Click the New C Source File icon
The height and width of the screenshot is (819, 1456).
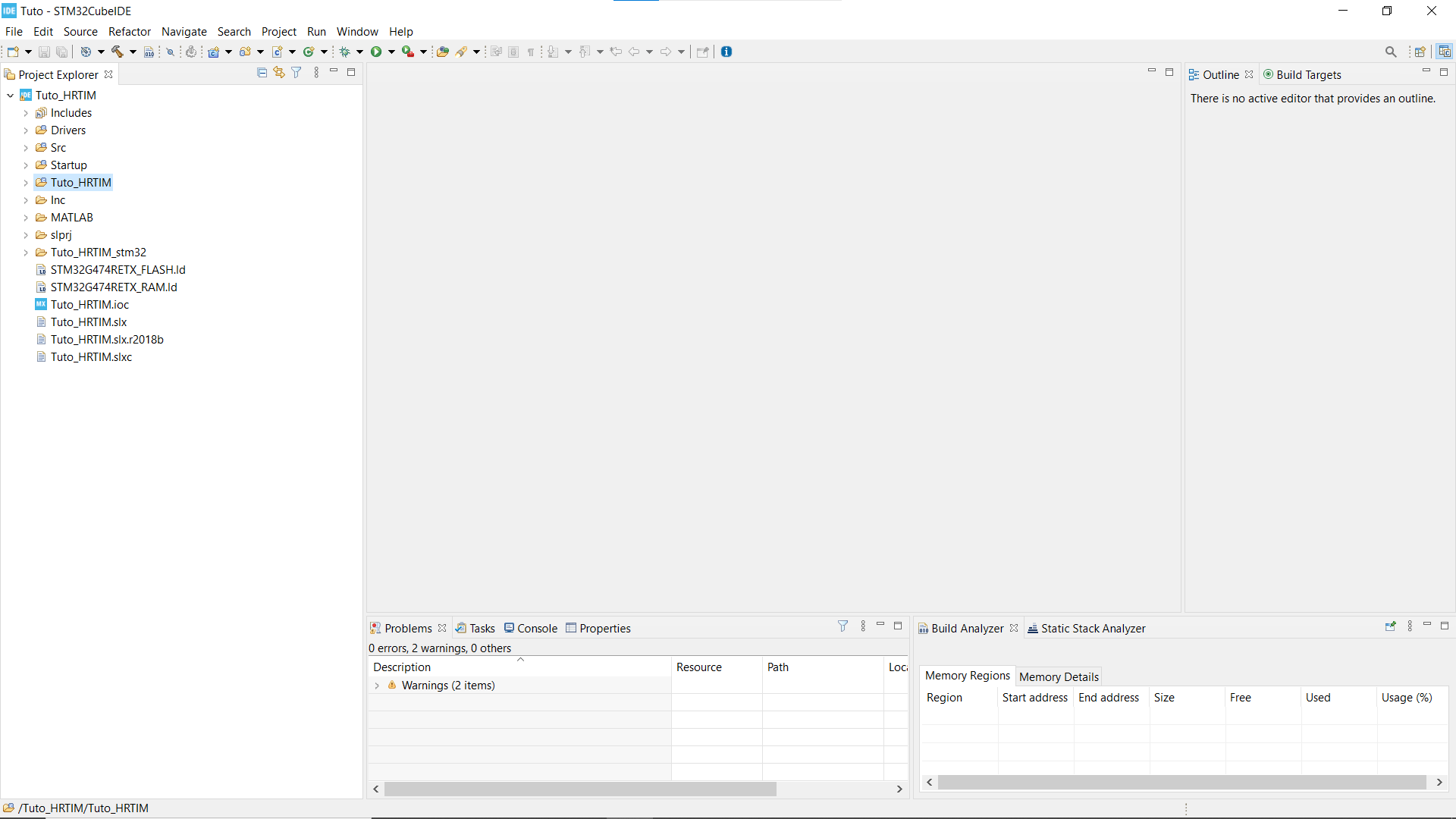click(x=278, y=52)
